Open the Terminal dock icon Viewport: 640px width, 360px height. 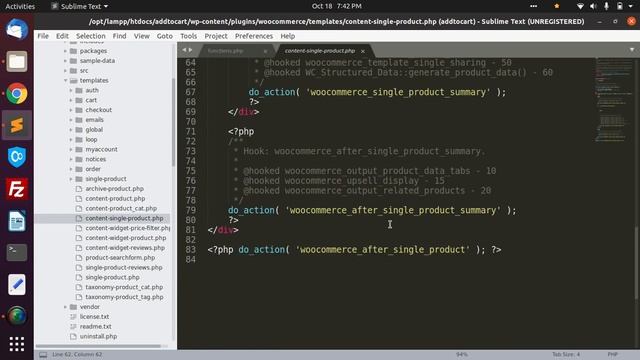point(17,252)
